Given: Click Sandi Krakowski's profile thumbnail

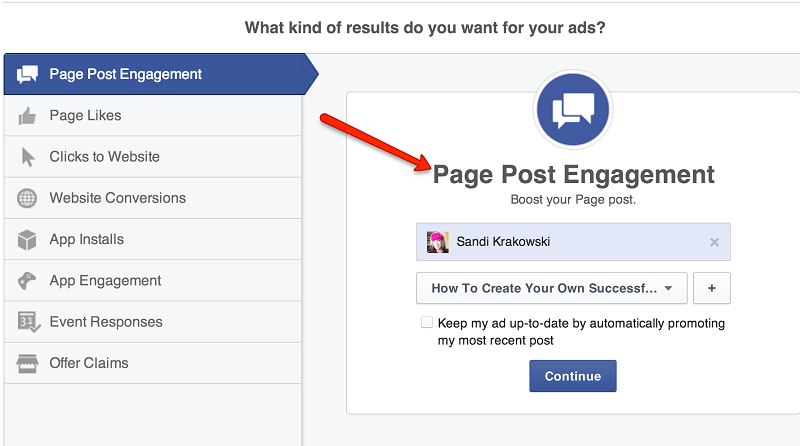Looking at the screenshot, I should (x=437, y=242).
